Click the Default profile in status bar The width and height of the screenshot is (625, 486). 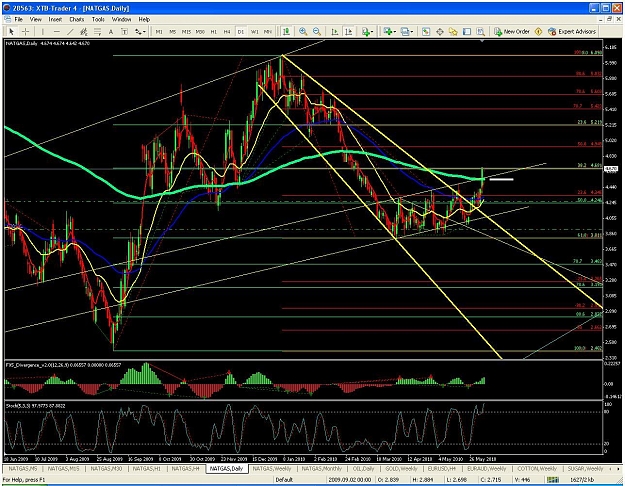click(x=284, y=480)
